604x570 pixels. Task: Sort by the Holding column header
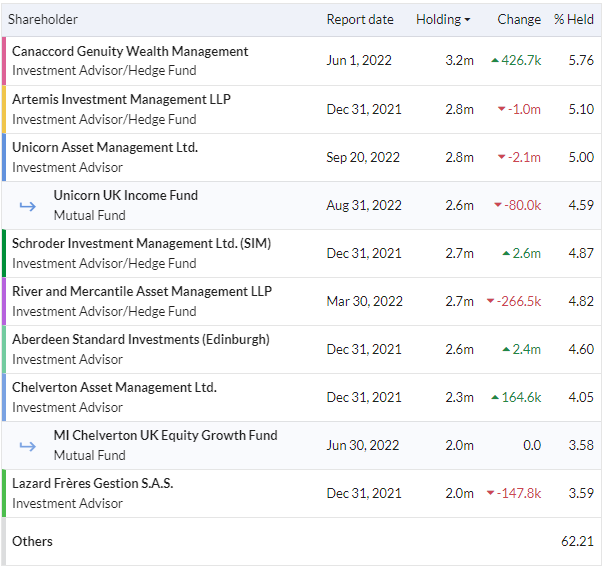coord(443,19)
